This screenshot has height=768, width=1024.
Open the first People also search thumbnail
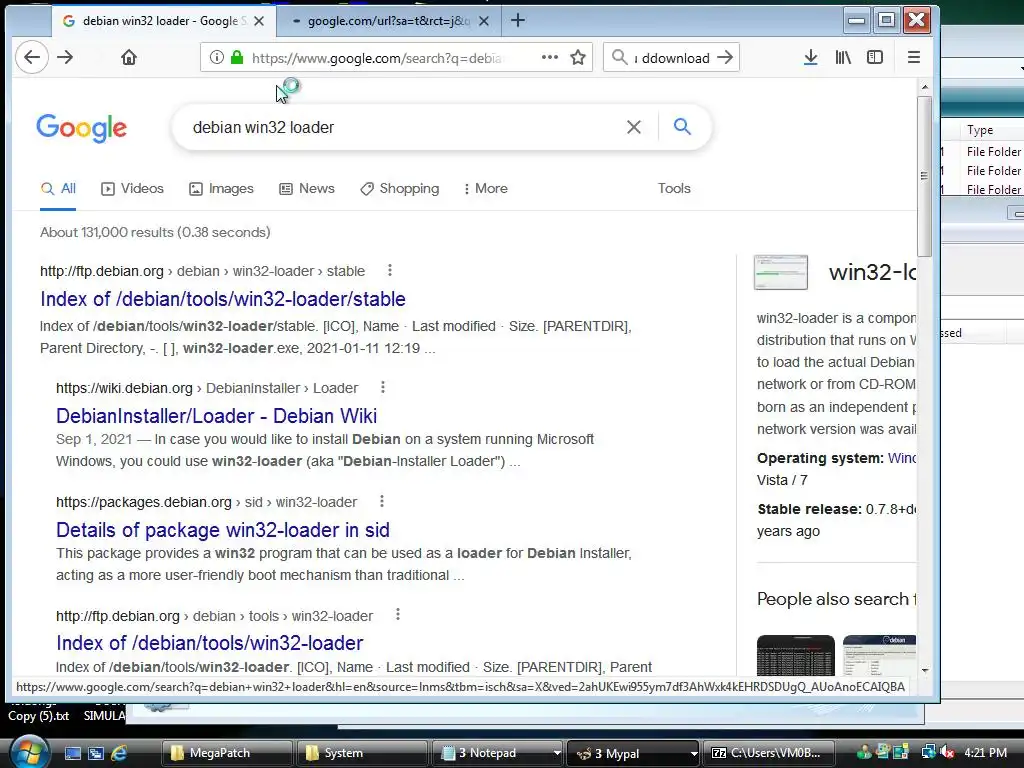click(x=795, y=655)
